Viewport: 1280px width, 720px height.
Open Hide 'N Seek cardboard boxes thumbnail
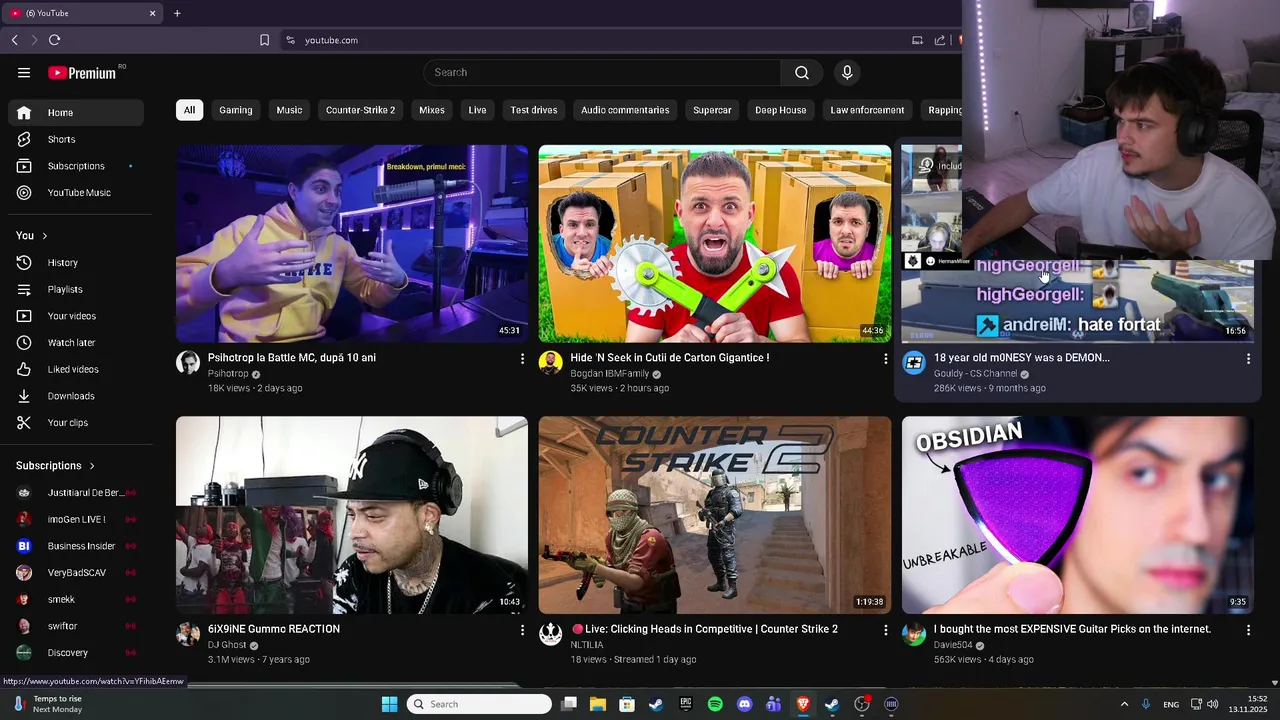715,243
